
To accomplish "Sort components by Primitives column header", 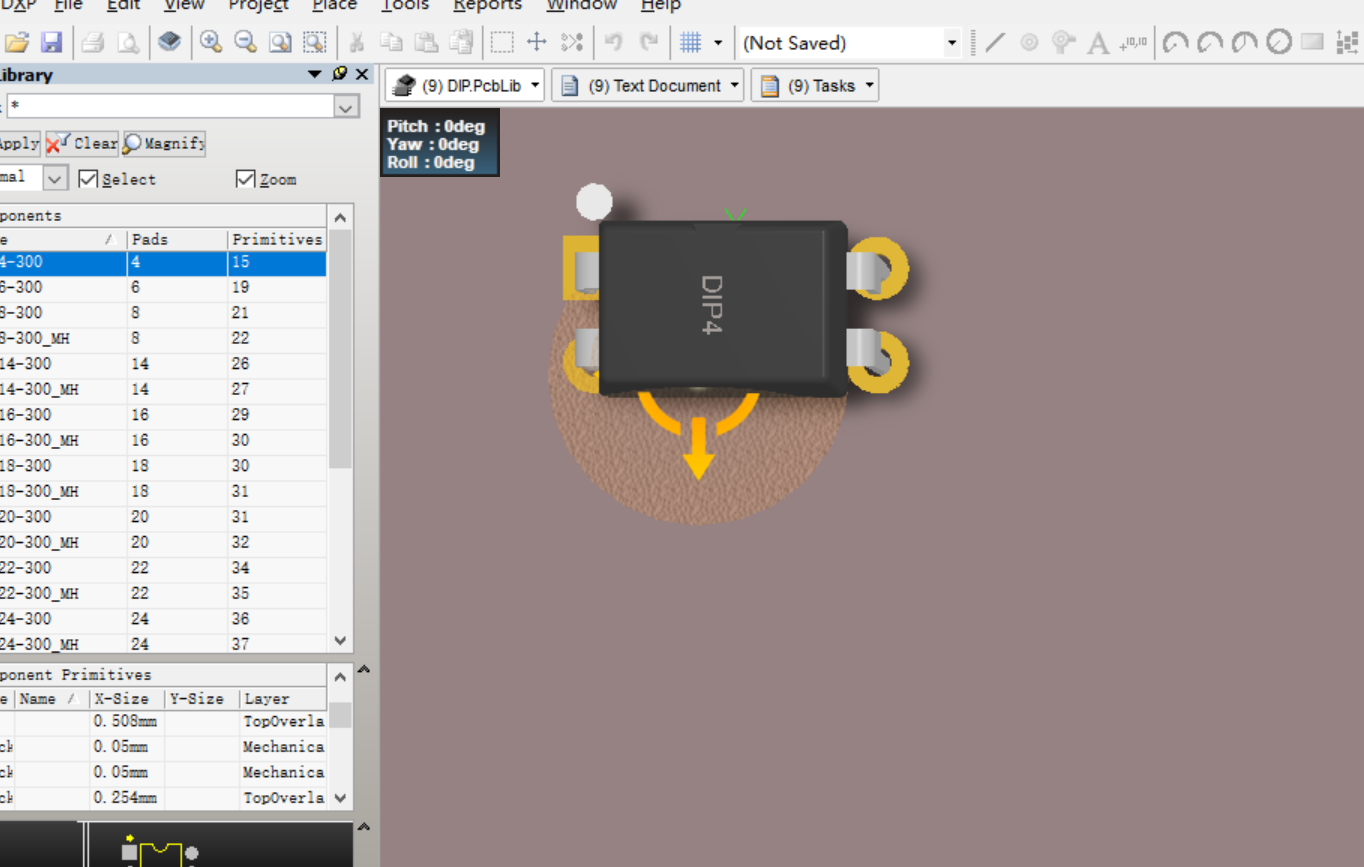I will 277,240.
